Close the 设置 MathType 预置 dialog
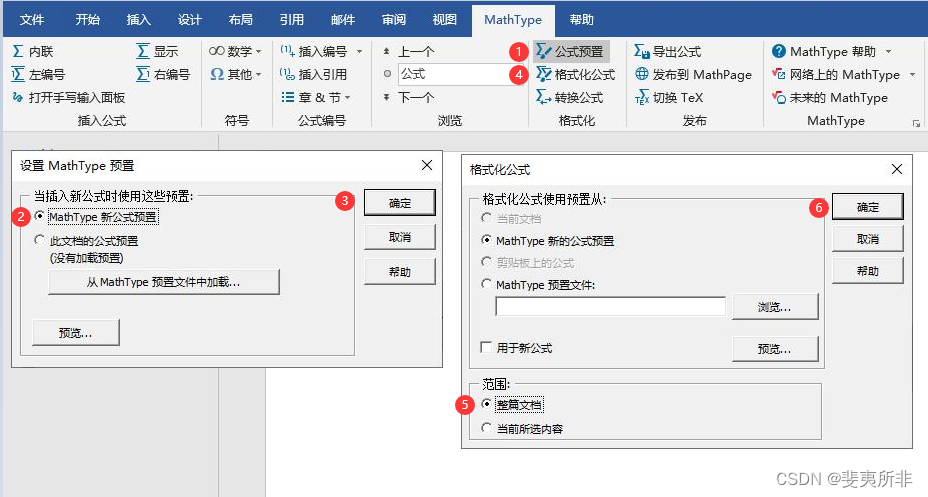928x497 pixels. (x=427, y=165)
